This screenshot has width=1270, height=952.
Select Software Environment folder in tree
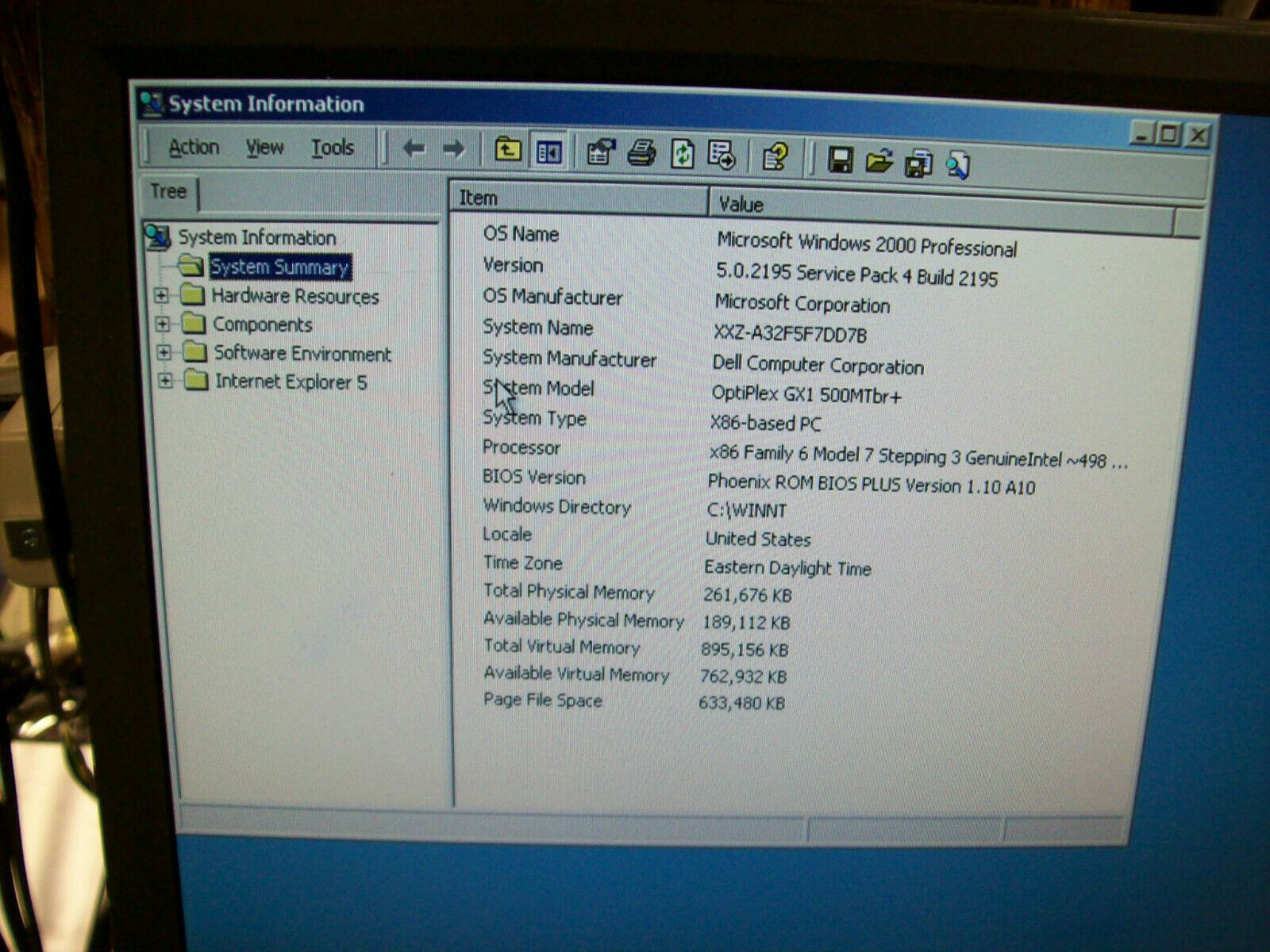pos(302,354)
